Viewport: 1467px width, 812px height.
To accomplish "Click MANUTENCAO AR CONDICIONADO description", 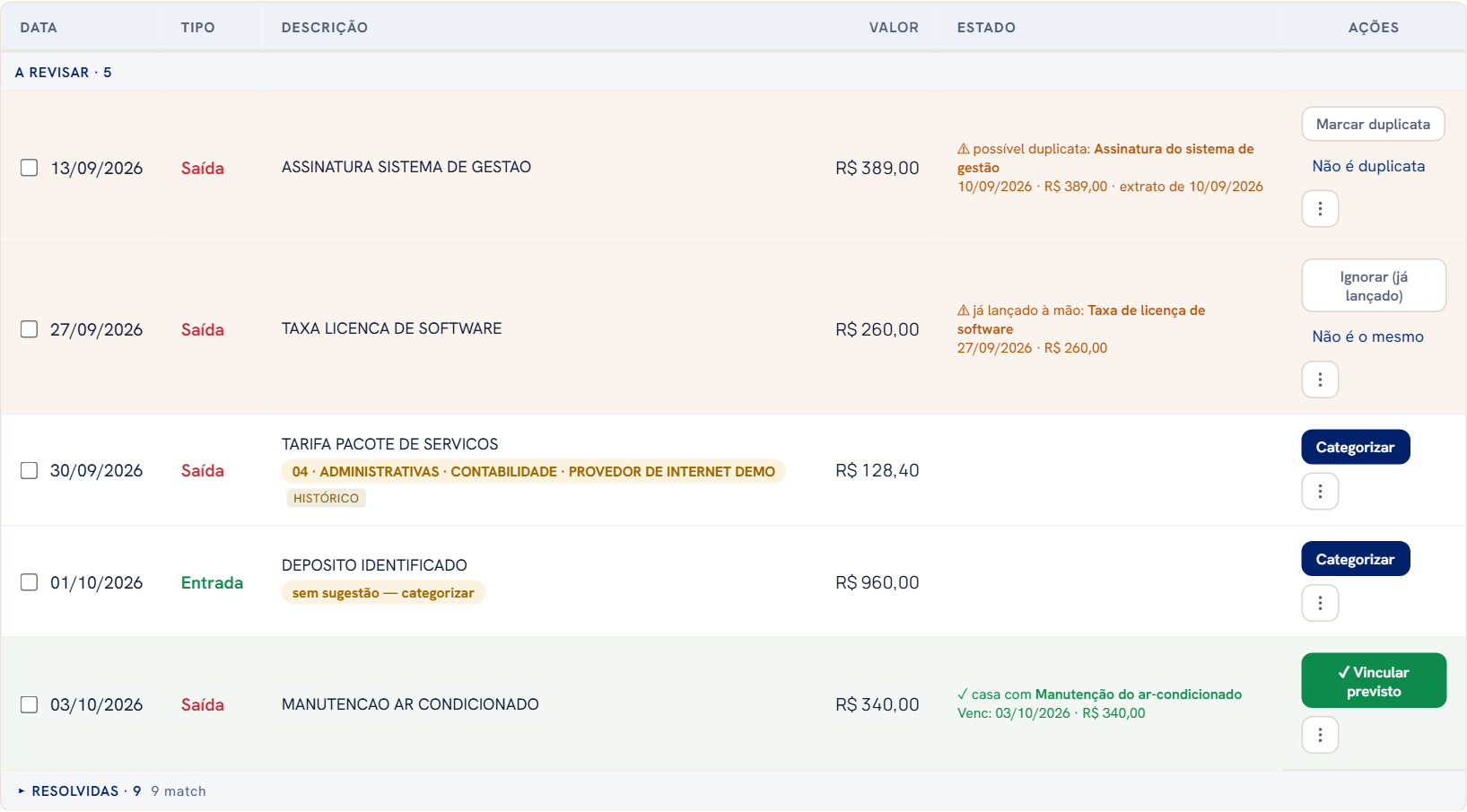I will [410, 704].
